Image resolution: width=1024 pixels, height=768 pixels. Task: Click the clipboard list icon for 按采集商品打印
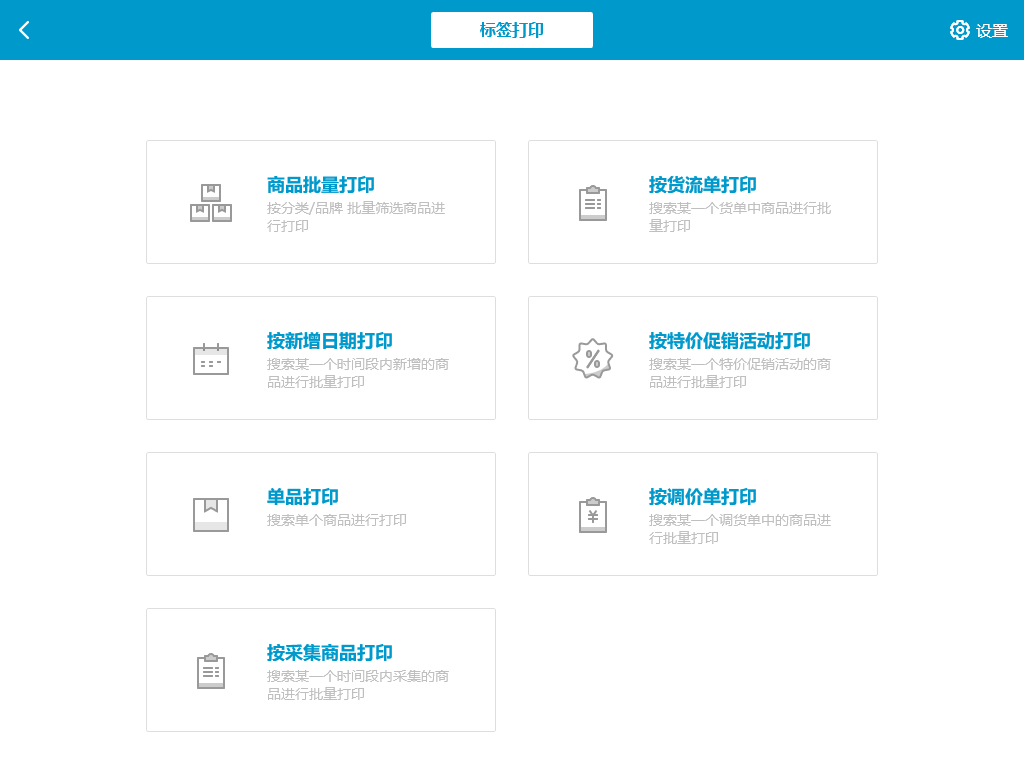[211, 671]
